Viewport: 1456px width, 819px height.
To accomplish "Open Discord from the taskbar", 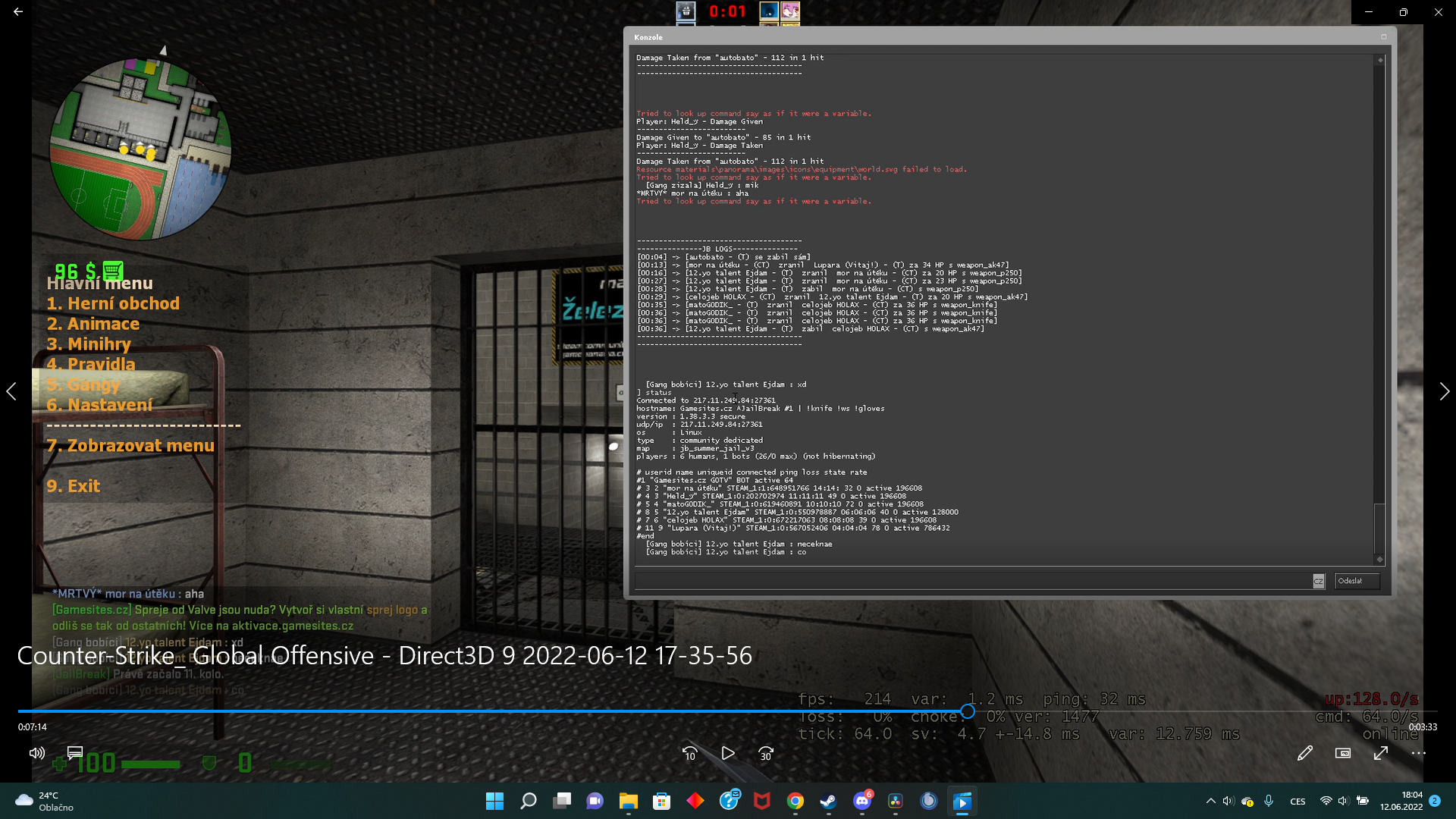I will click(861, 801).
